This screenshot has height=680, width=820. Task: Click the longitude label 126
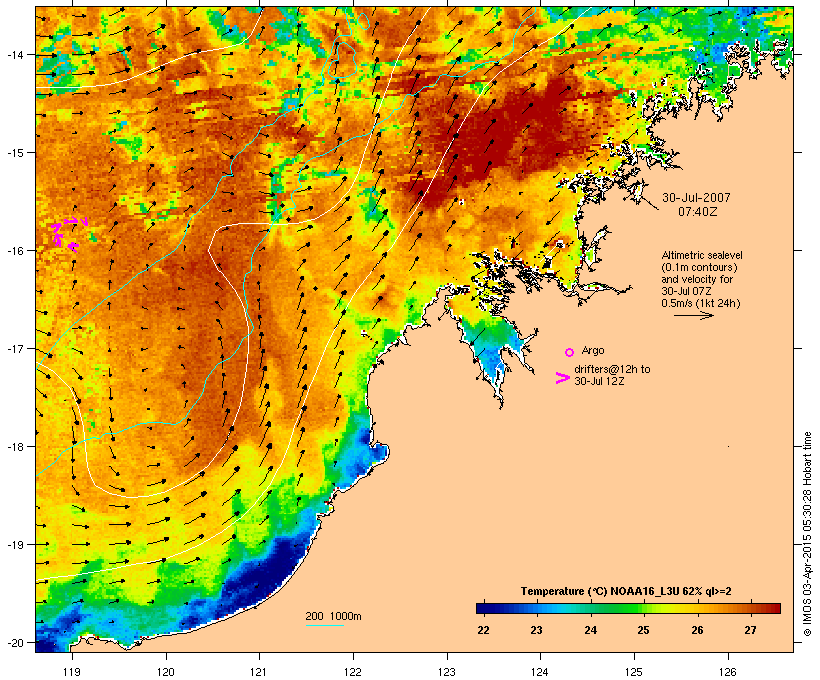(728, 672)
